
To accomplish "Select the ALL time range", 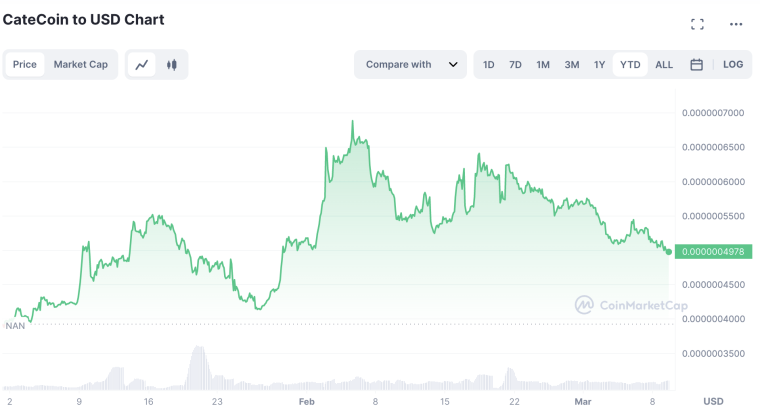I will tap(664, 64).
